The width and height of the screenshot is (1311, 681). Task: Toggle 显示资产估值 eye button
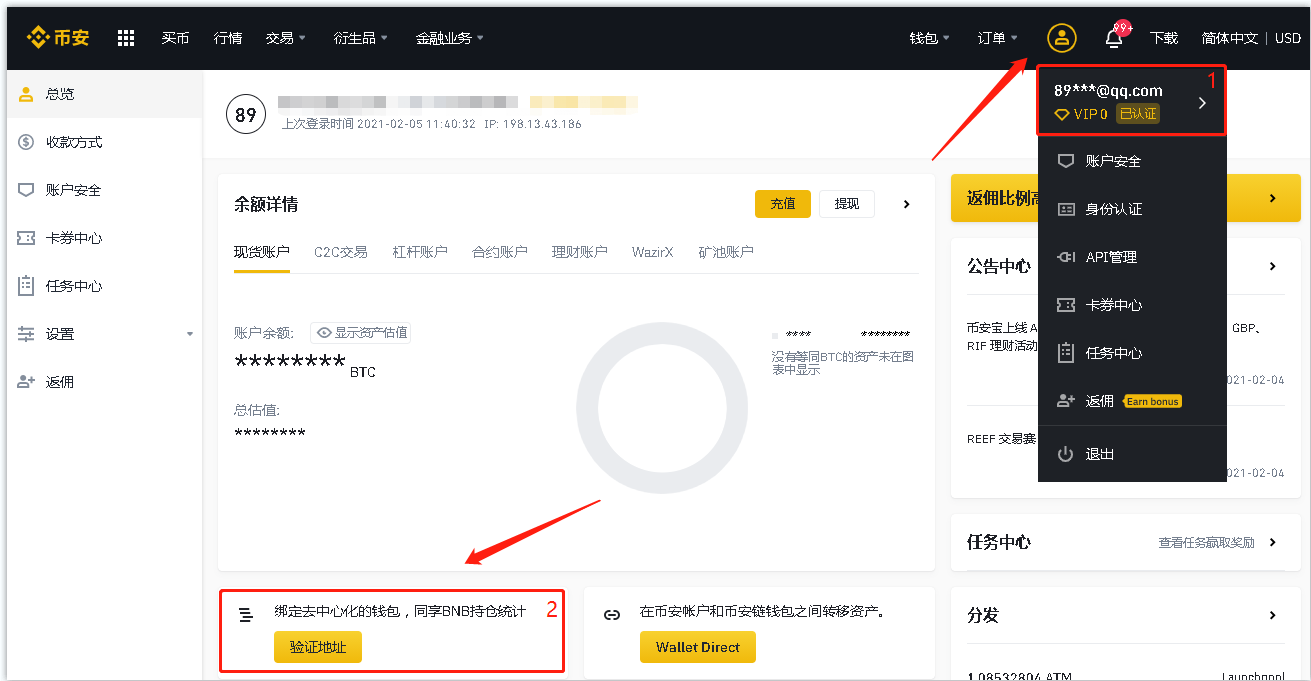[361, 333]
